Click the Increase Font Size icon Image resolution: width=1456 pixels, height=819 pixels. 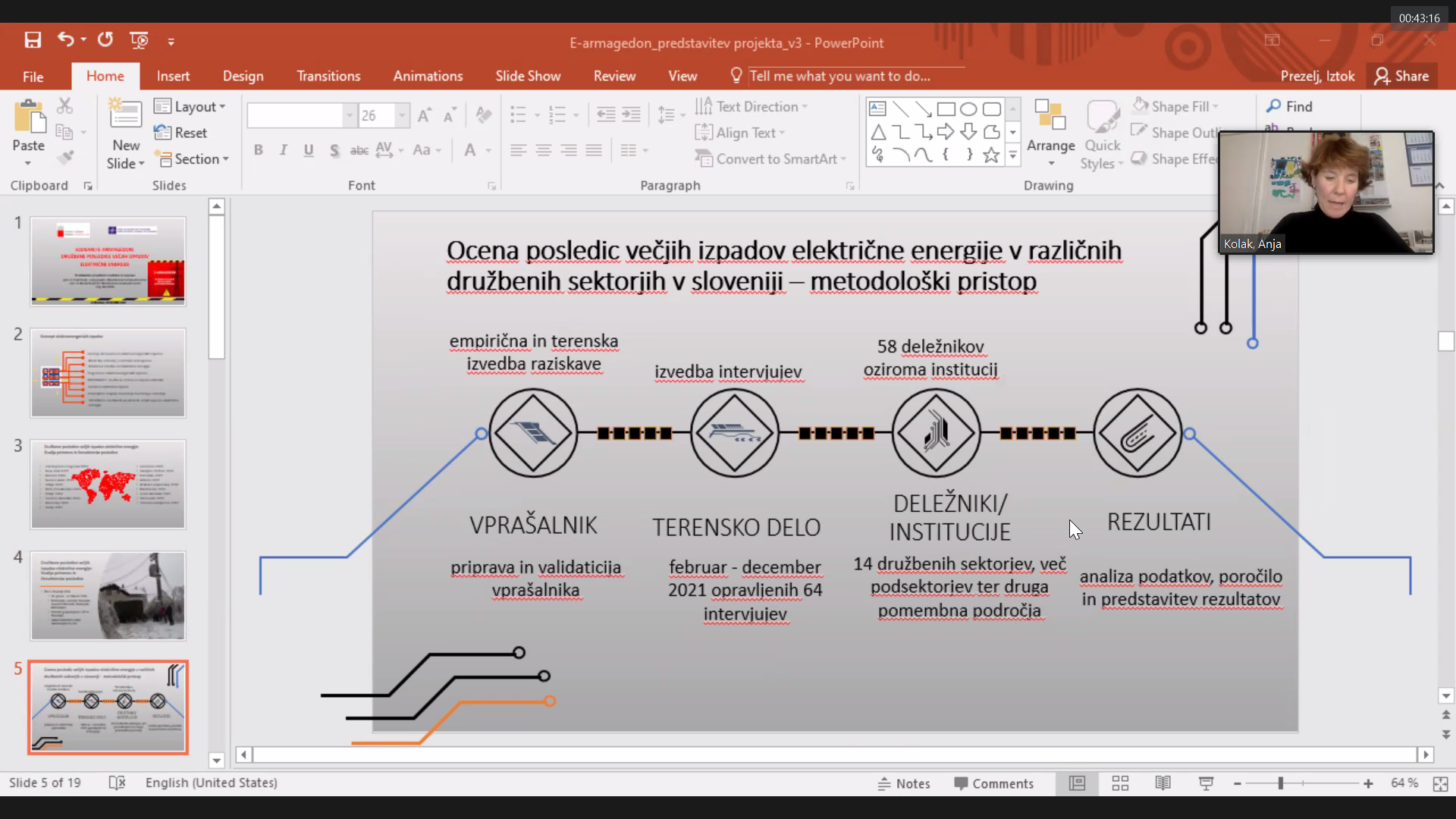pos(425,115)
